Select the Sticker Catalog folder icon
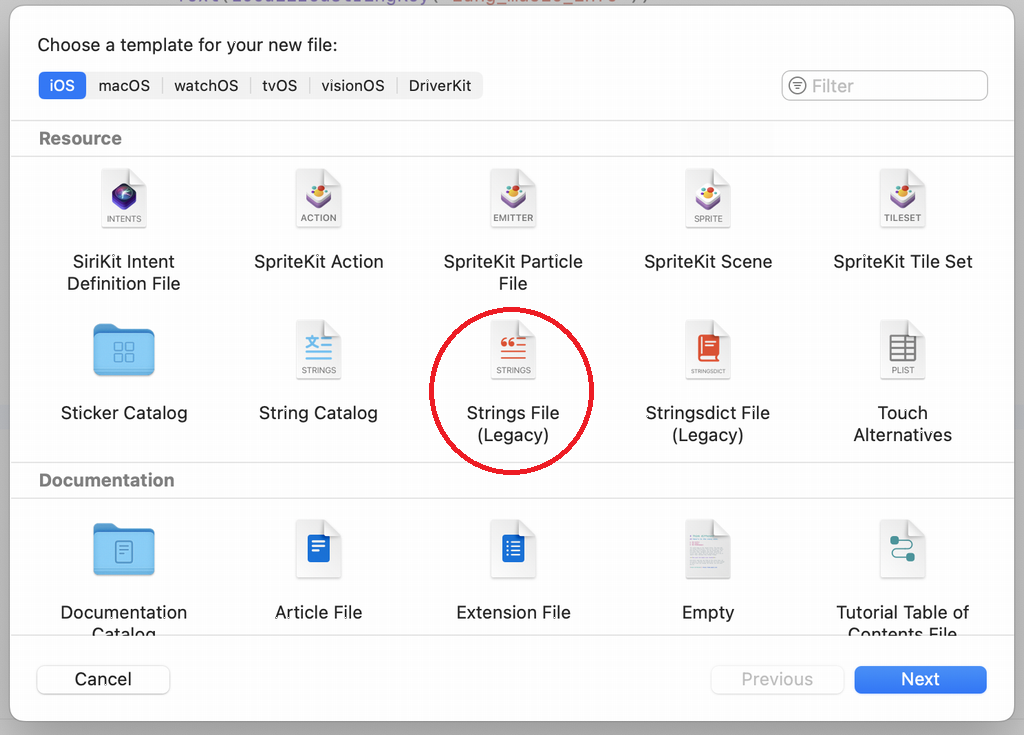Image resolution: width=1024 pixels, height=735 pixels. coord(124,350)
